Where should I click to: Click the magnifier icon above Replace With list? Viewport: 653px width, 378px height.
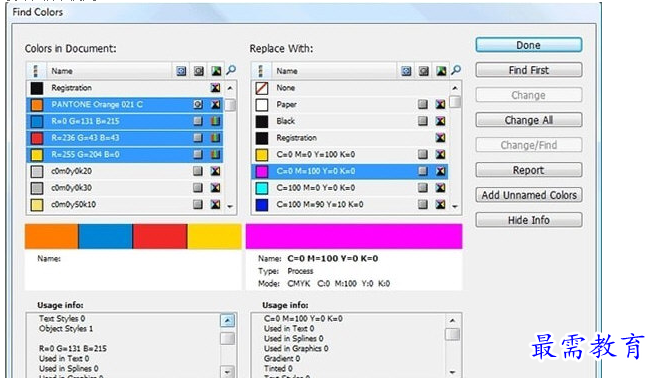coord(456,70)
